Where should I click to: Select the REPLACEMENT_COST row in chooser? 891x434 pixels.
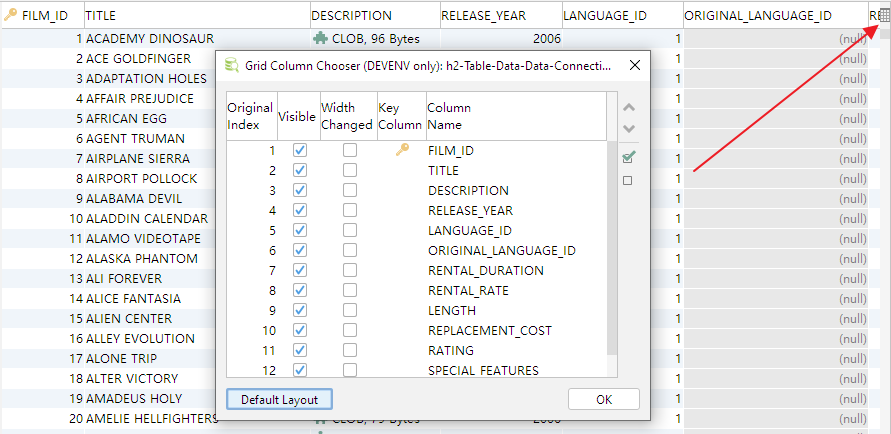(489, 330)
